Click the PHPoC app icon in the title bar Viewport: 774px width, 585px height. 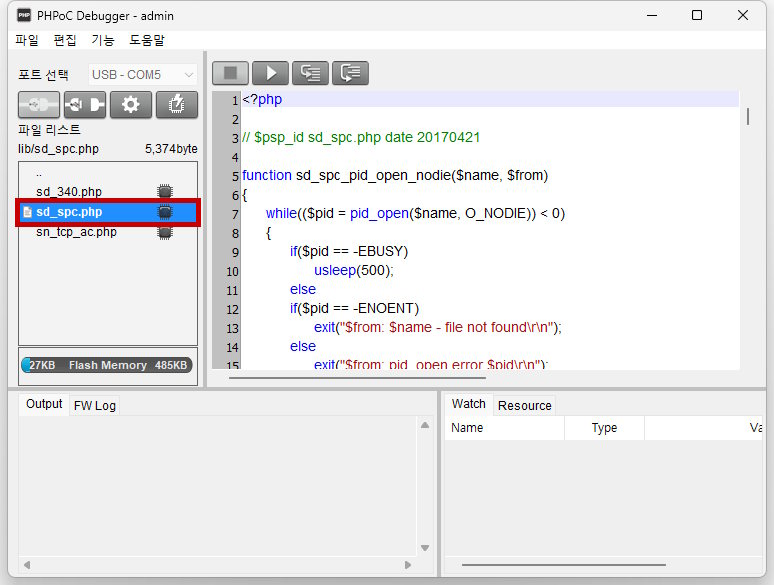[24, 15]
